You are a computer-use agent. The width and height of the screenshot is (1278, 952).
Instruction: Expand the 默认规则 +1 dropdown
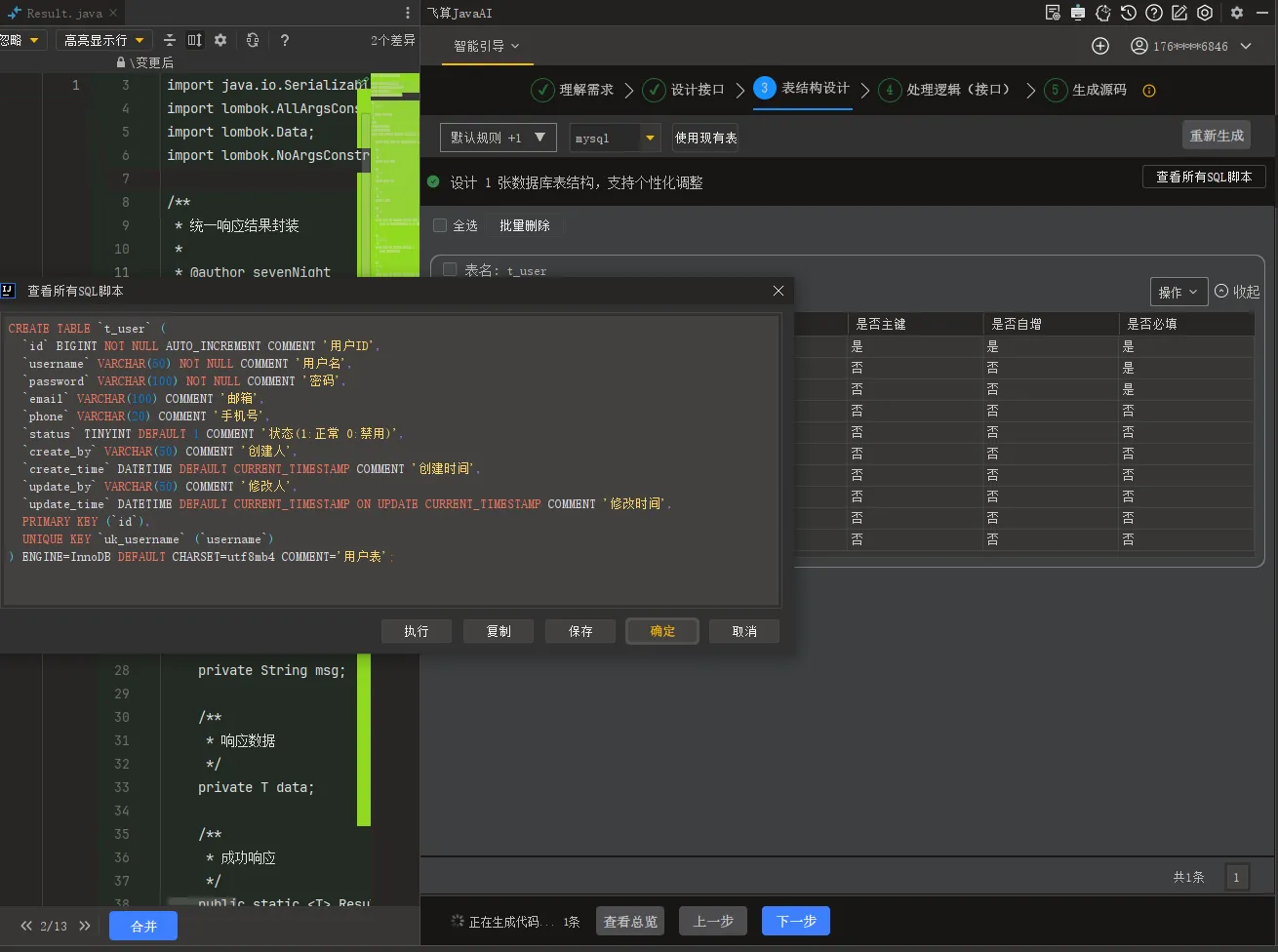[x=499, y=138]
